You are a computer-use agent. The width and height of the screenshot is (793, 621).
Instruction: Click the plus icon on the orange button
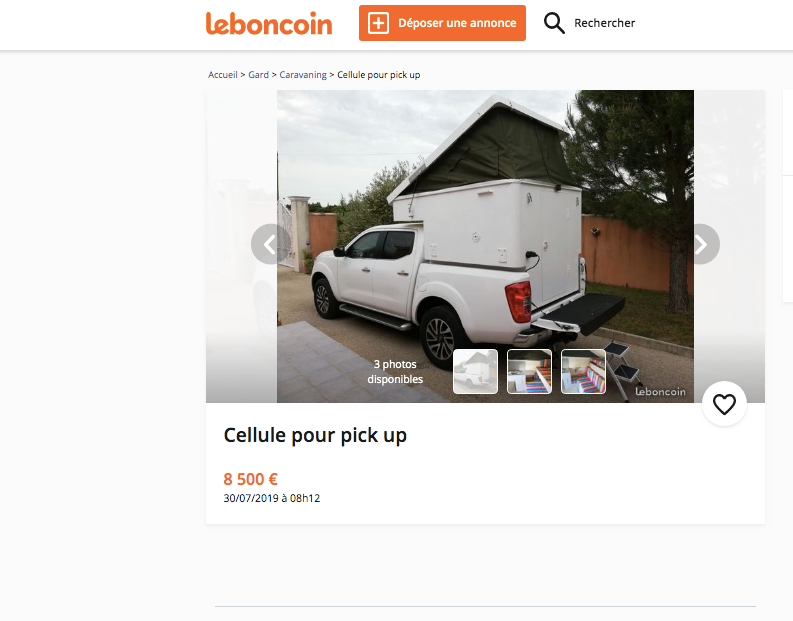tap(378, 23)
